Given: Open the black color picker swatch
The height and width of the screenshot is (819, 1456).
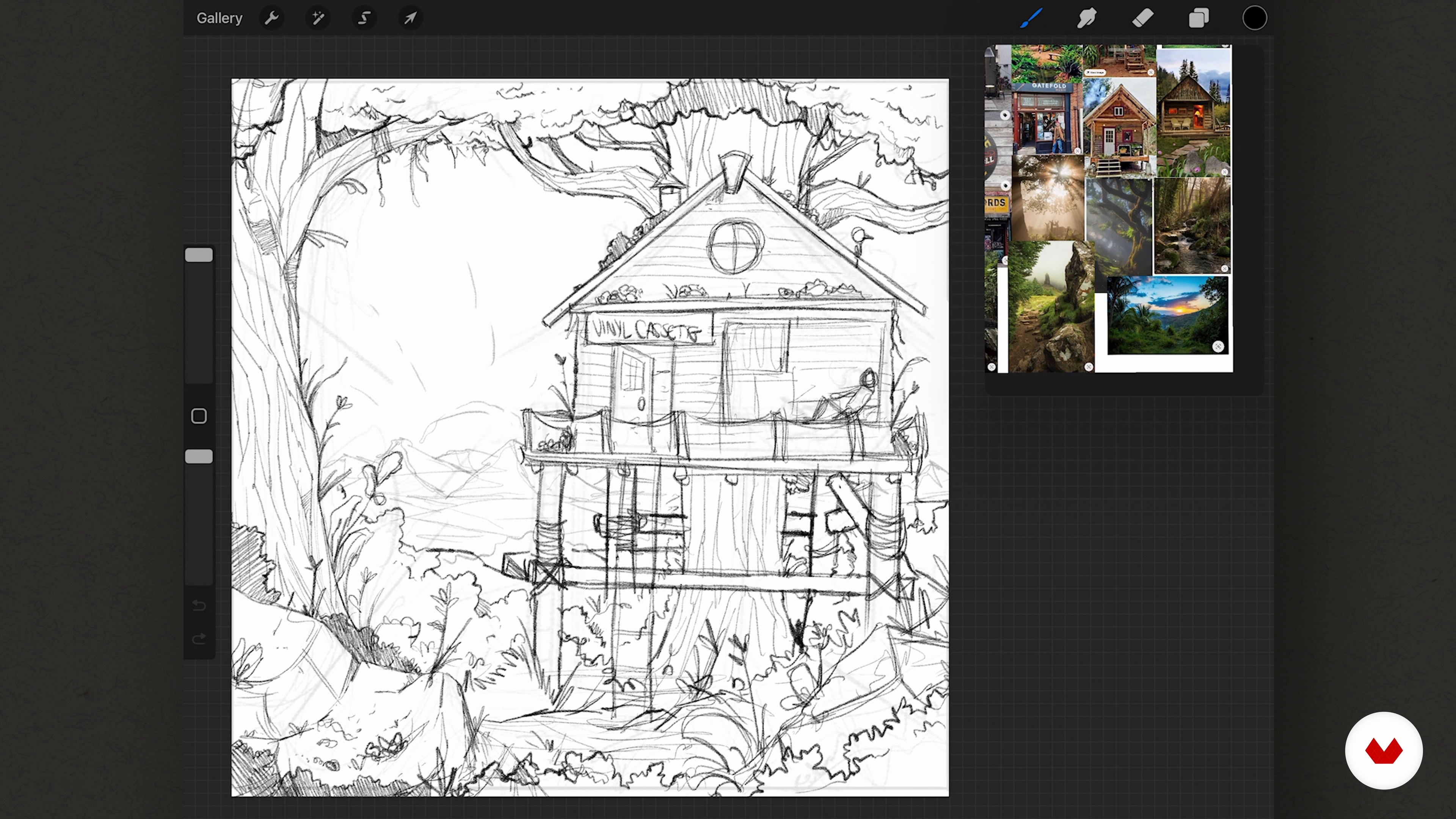Looking at the screenshot, I should 1254,18.
